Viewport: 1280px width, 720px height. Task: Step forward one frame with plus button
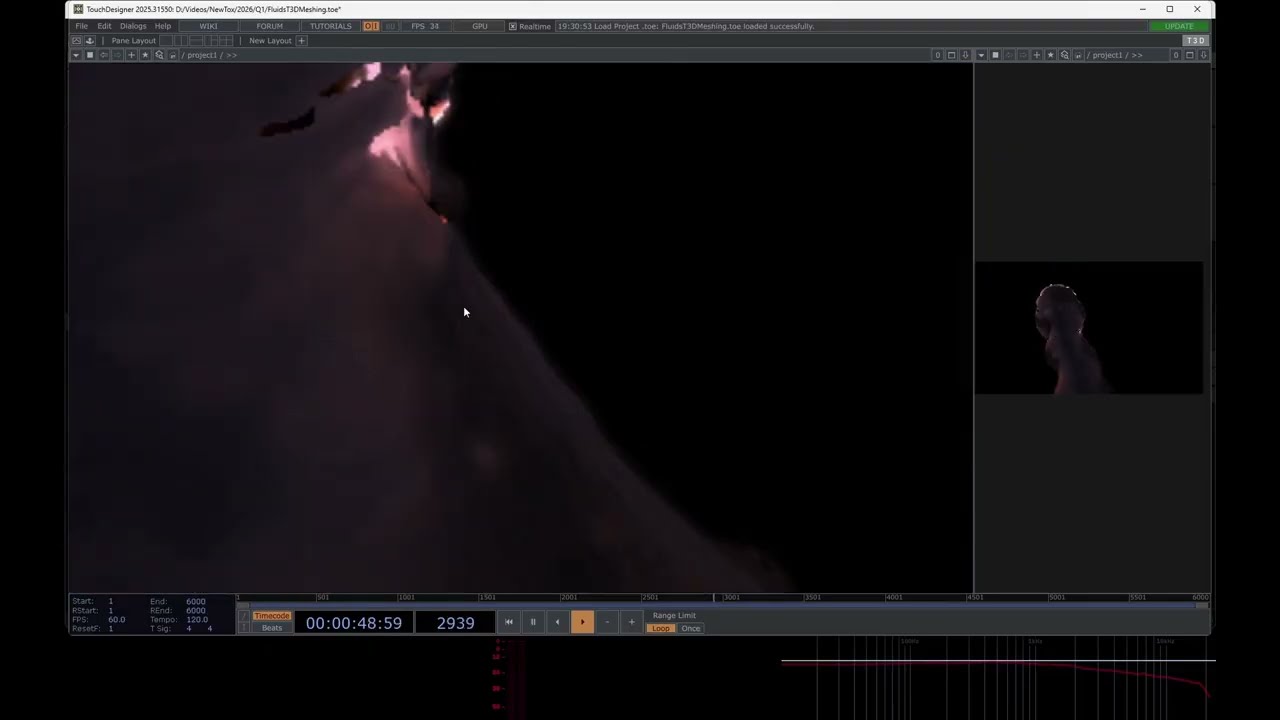(x=631, y=622)
